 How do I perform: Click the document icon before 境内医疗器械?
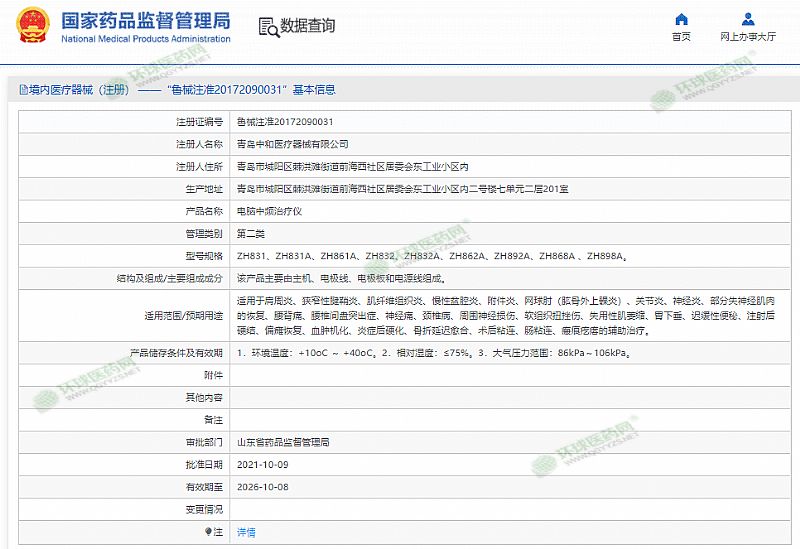click(22, 89)
